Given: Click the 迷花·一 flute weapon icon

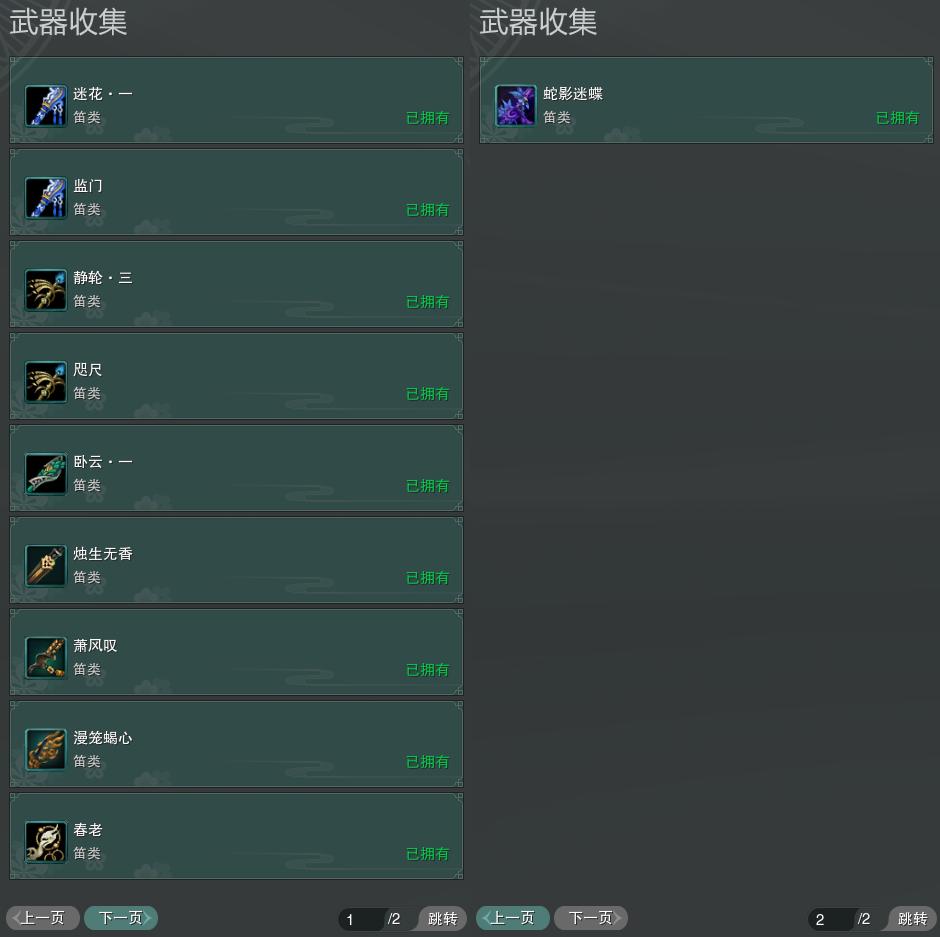Looking at the screenshot, I should [x=46, y=106].
